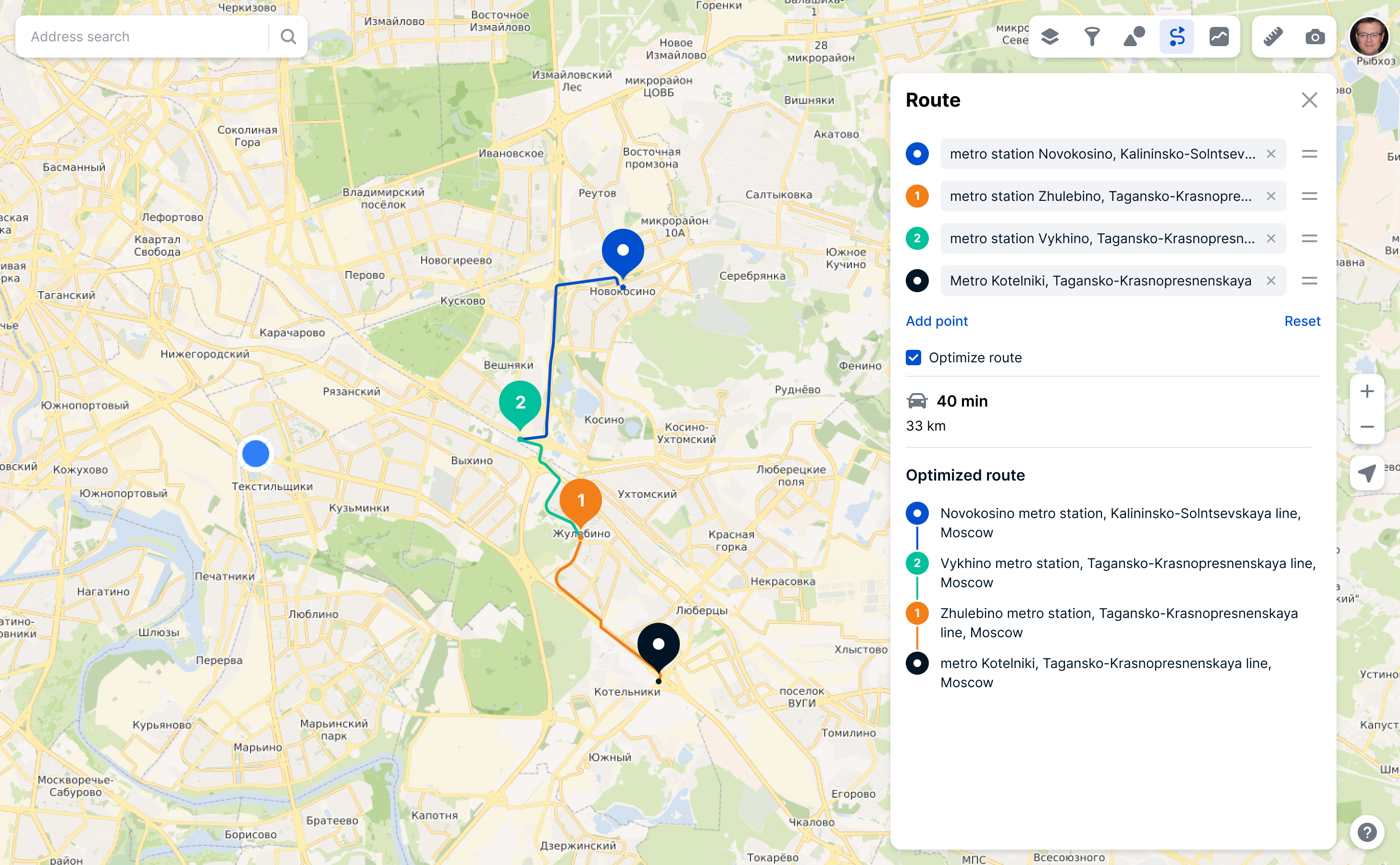Open the analytics chart tool
Screen dimensions: 1400x865
click(x=1219, y=37)
